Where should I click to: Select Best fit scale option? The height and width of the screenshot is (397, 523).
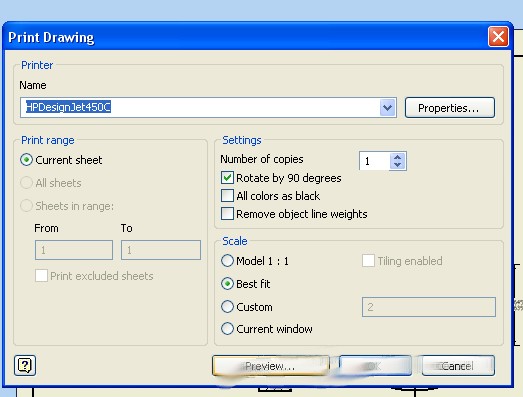(227, 284)
